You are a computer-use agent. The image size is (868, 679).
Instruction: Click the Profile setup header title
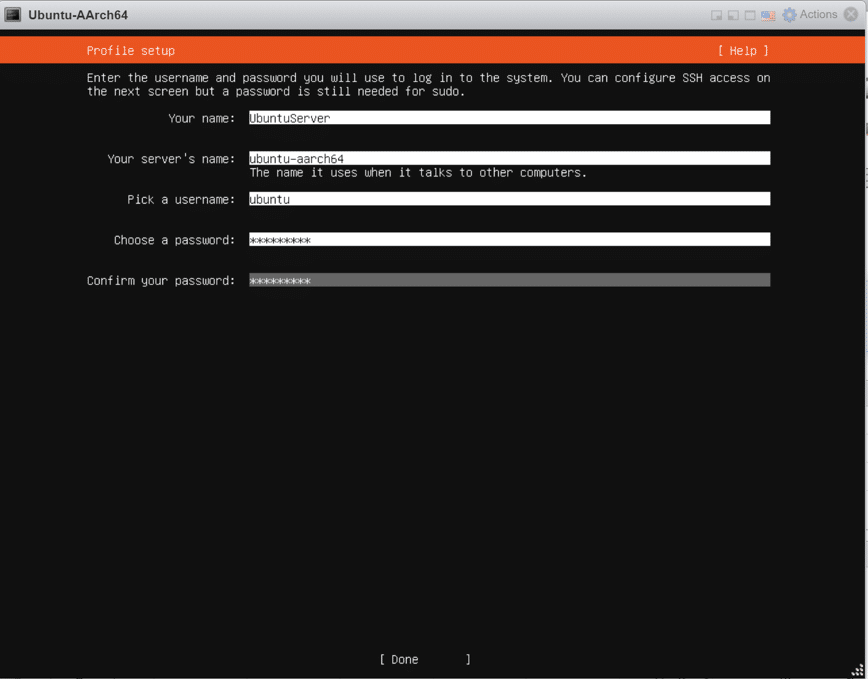(x=131, y=51)
